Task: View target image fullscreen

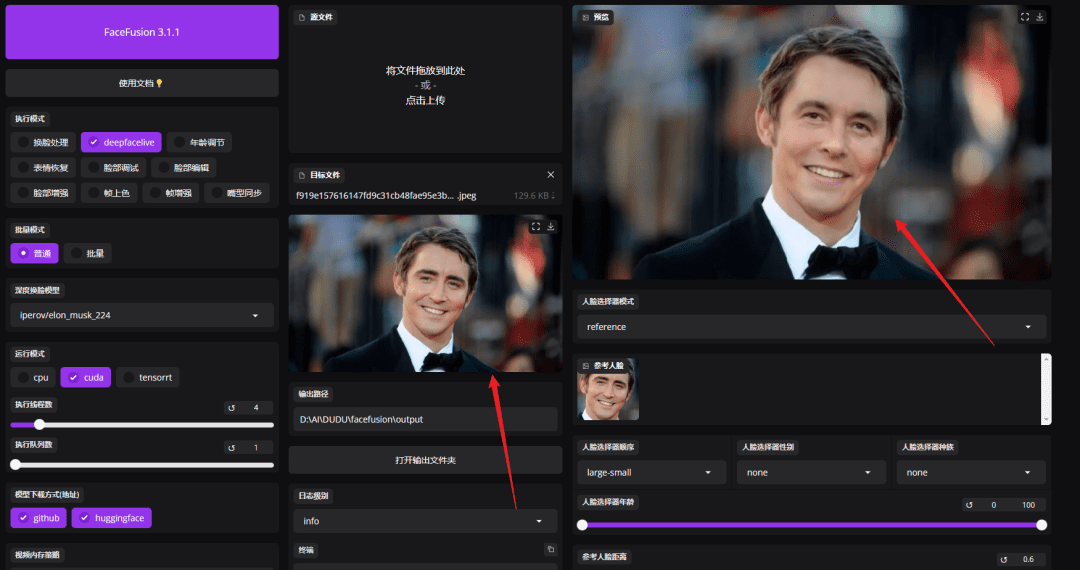Action: (536, 226)
